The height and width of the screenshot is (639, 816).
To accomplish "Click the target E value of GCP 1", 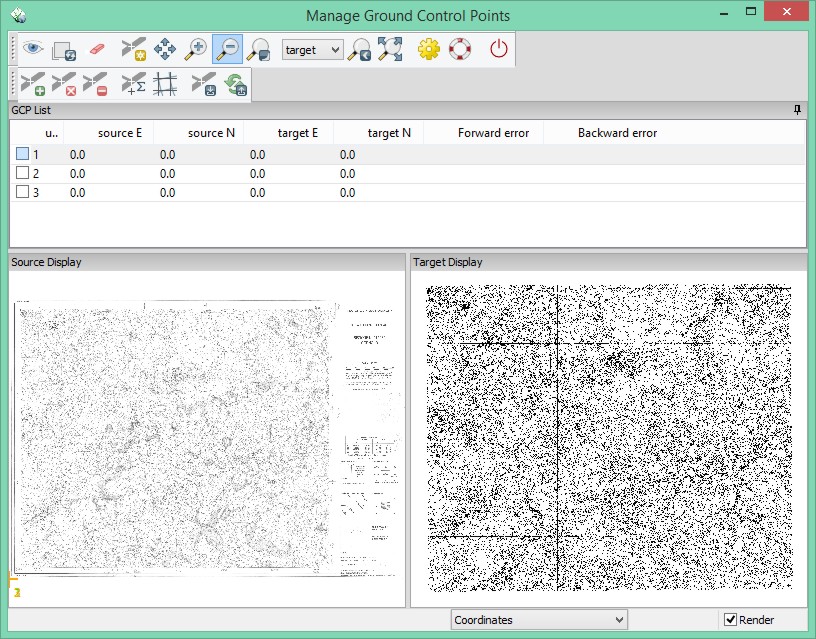I will point(258,155).
